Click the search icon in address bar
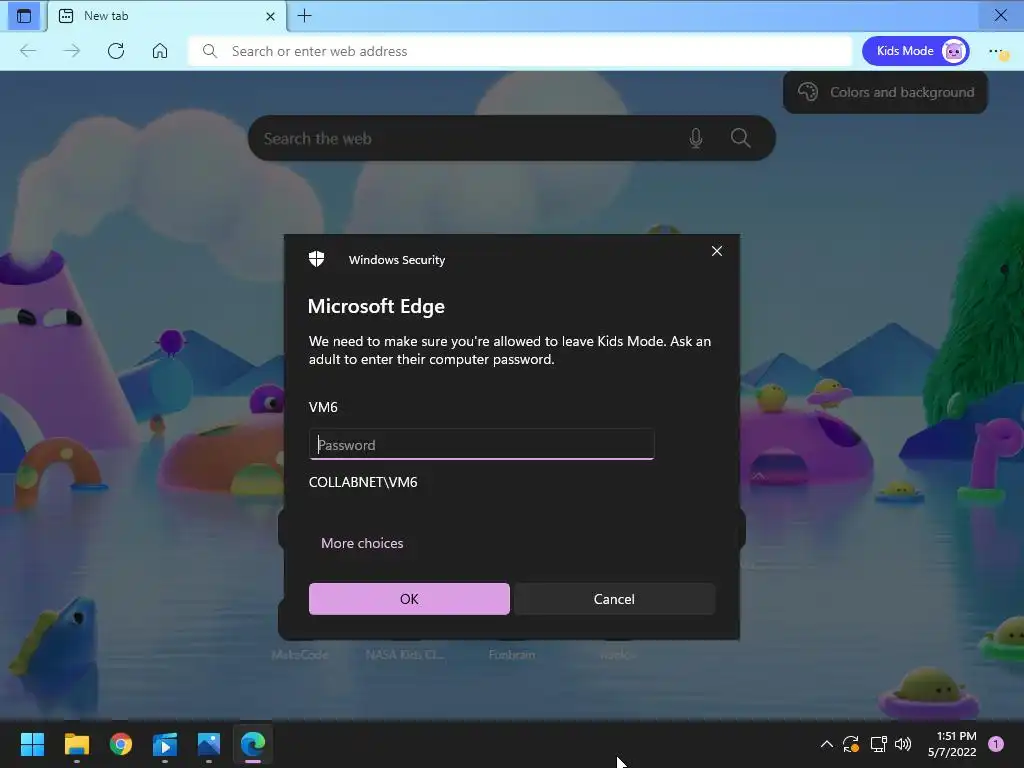The image size is (1024, 768). coord(210,51)
